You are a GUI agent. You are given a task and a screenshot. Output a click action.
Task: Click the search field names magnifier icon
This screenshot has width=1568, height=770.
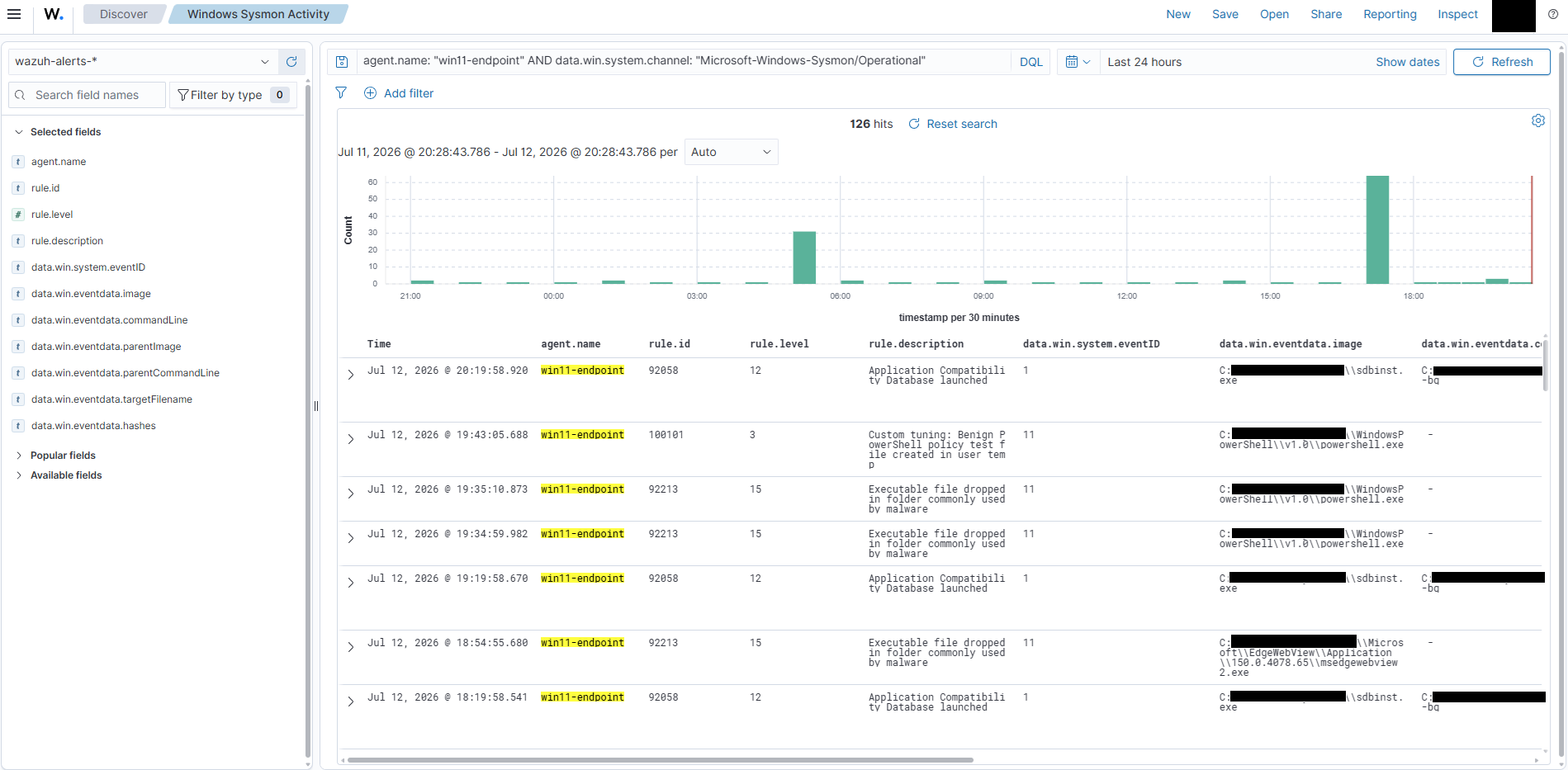[21, 95]
